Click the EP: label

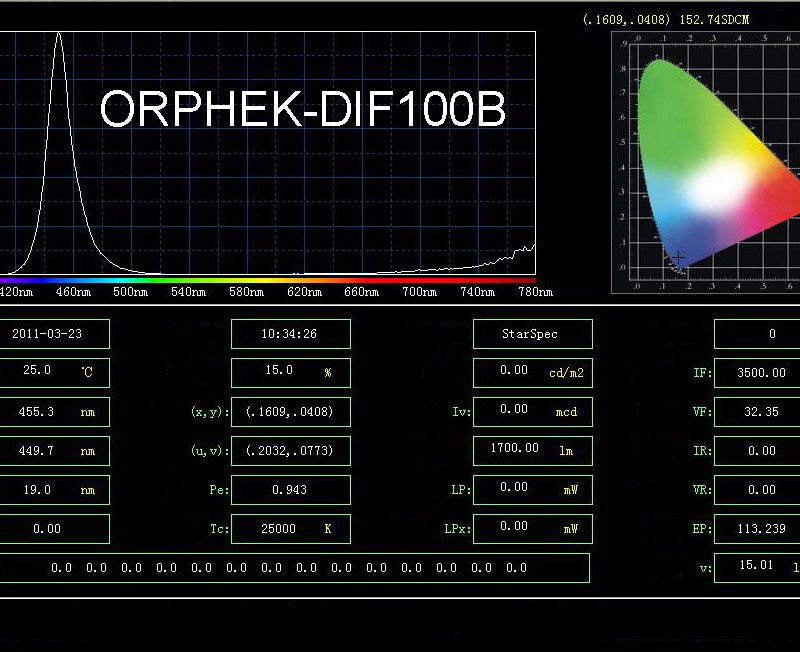[703, 529]
